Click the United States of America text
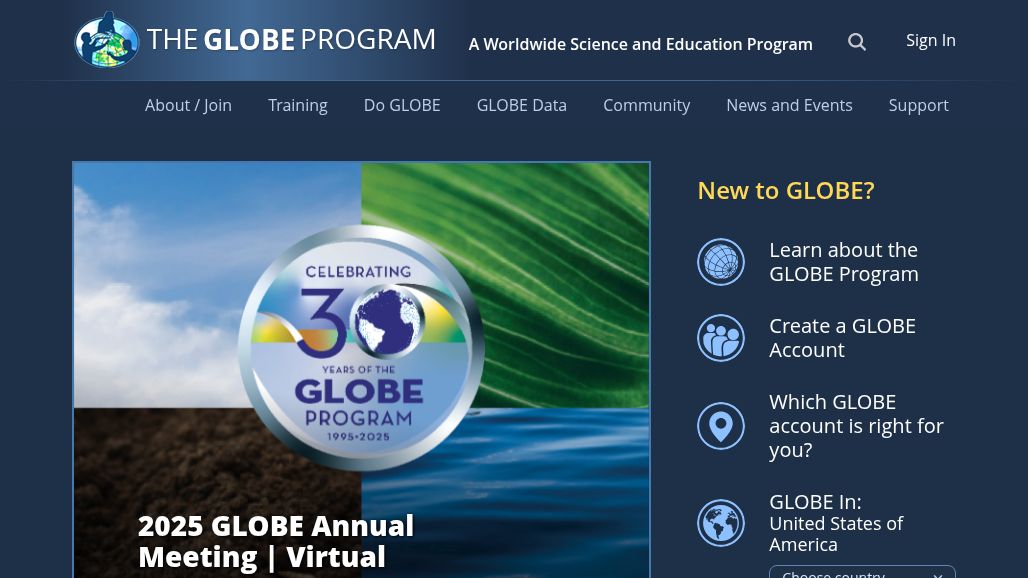The height and width of the screenshot is (578, 1028). pos(836,534)
